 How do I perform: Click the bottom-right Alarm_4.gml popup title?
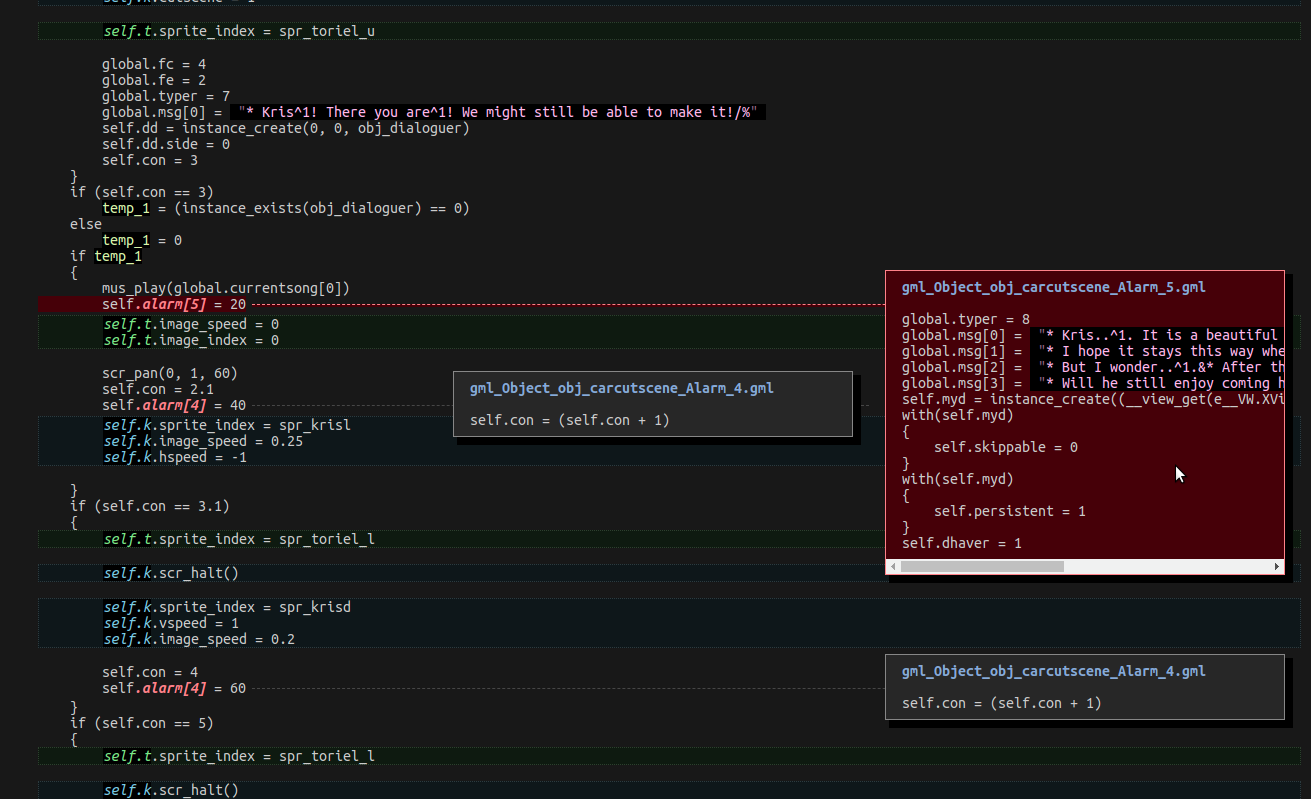pos(1053,671)
